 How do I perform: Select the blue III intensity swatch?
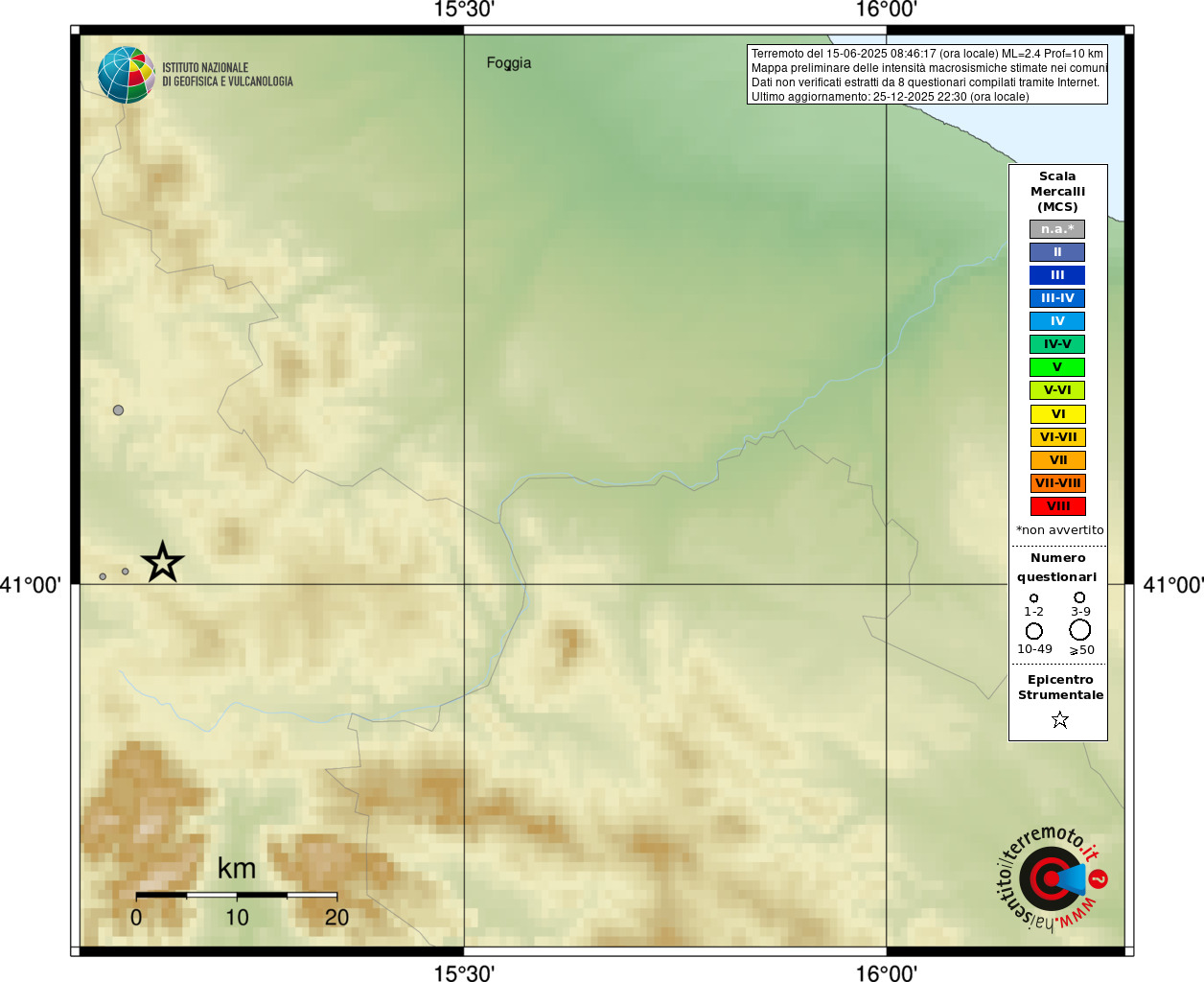tap(1057, 275)
